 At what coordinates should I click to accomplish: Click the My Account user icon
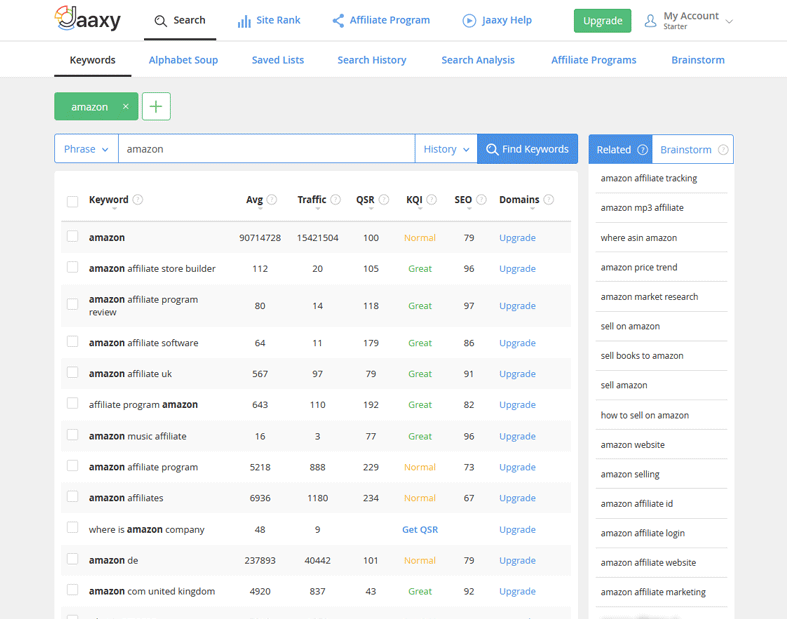coord(650,21)
